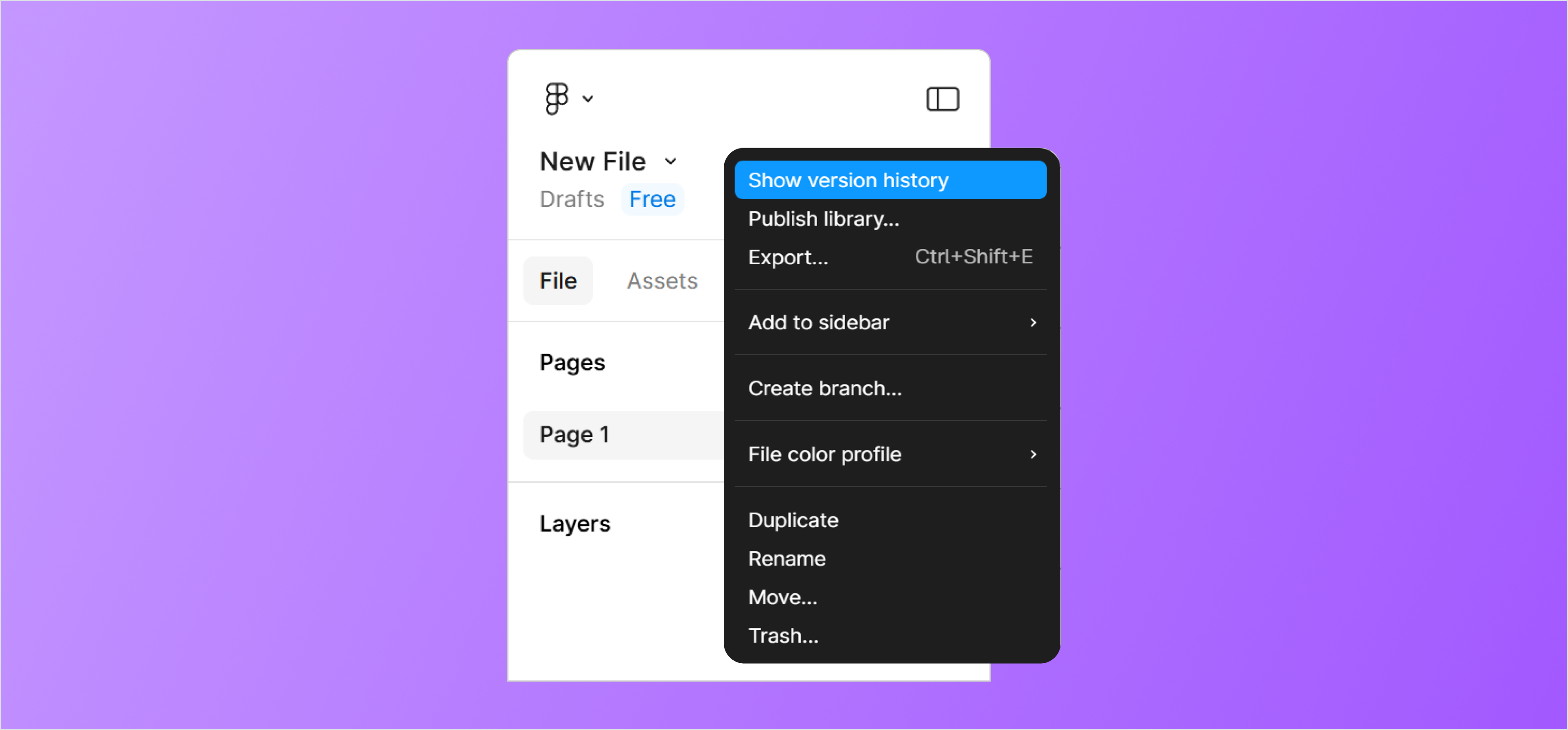Select the Move option
1568x730 pixels.
[783, 597]
